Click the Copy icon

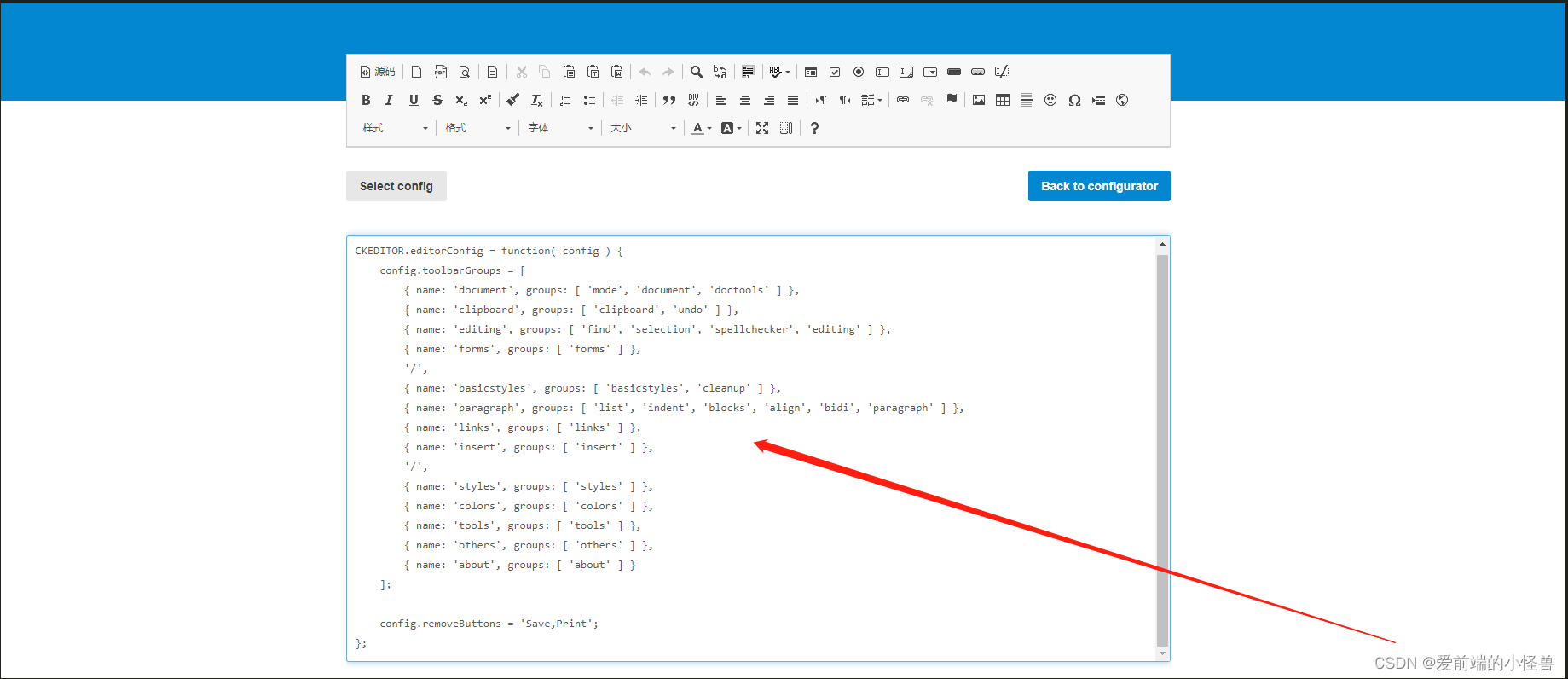pos(545,72)
